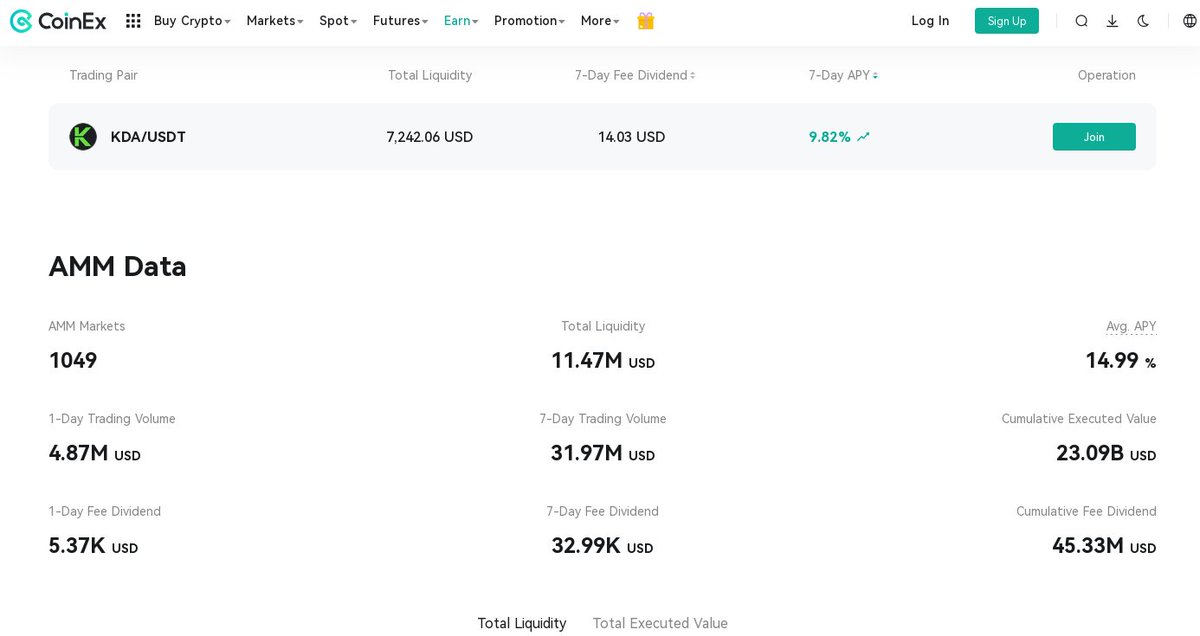Toggle dark mode moon icon

1143,21
